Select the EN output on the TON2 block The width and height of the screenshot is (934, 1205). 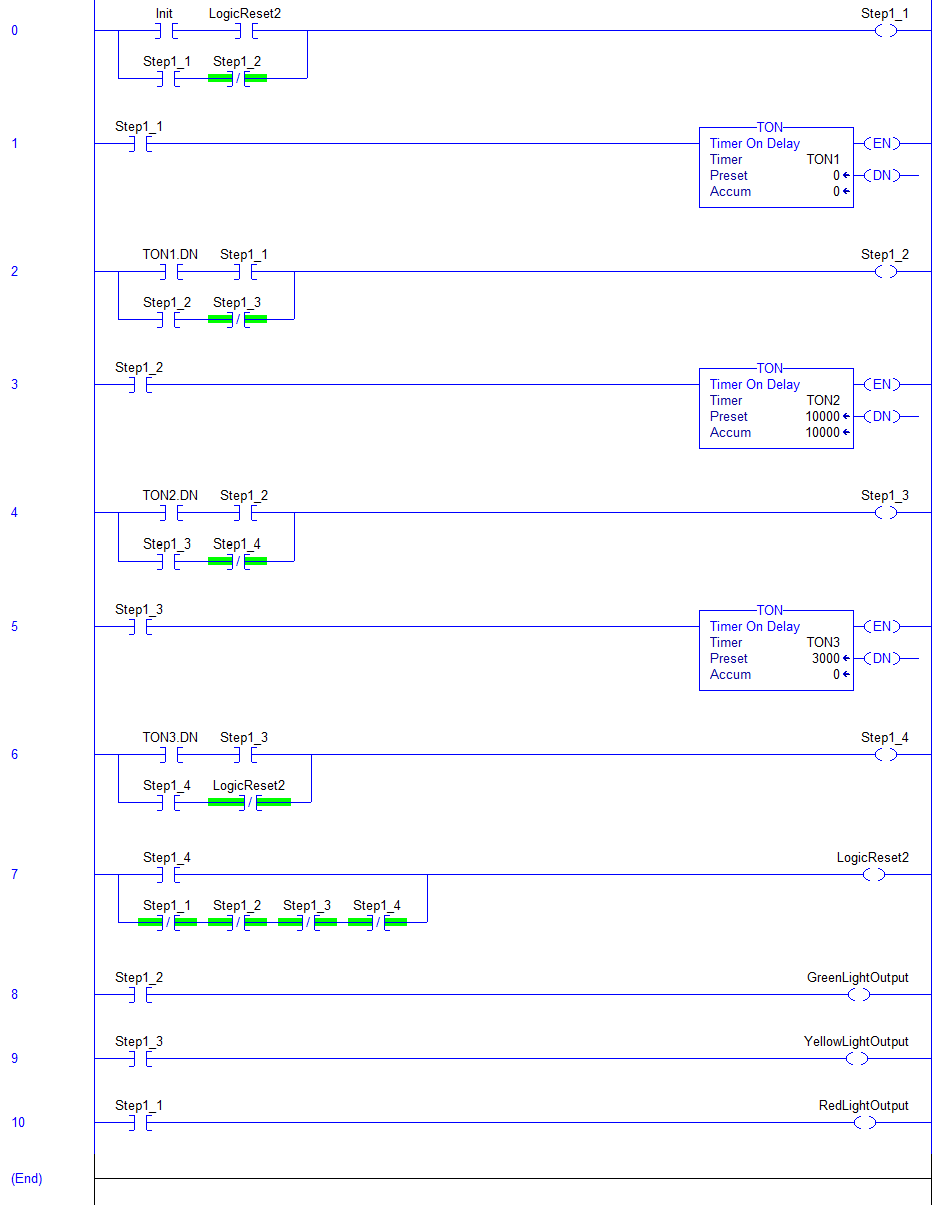pos(884,384)
